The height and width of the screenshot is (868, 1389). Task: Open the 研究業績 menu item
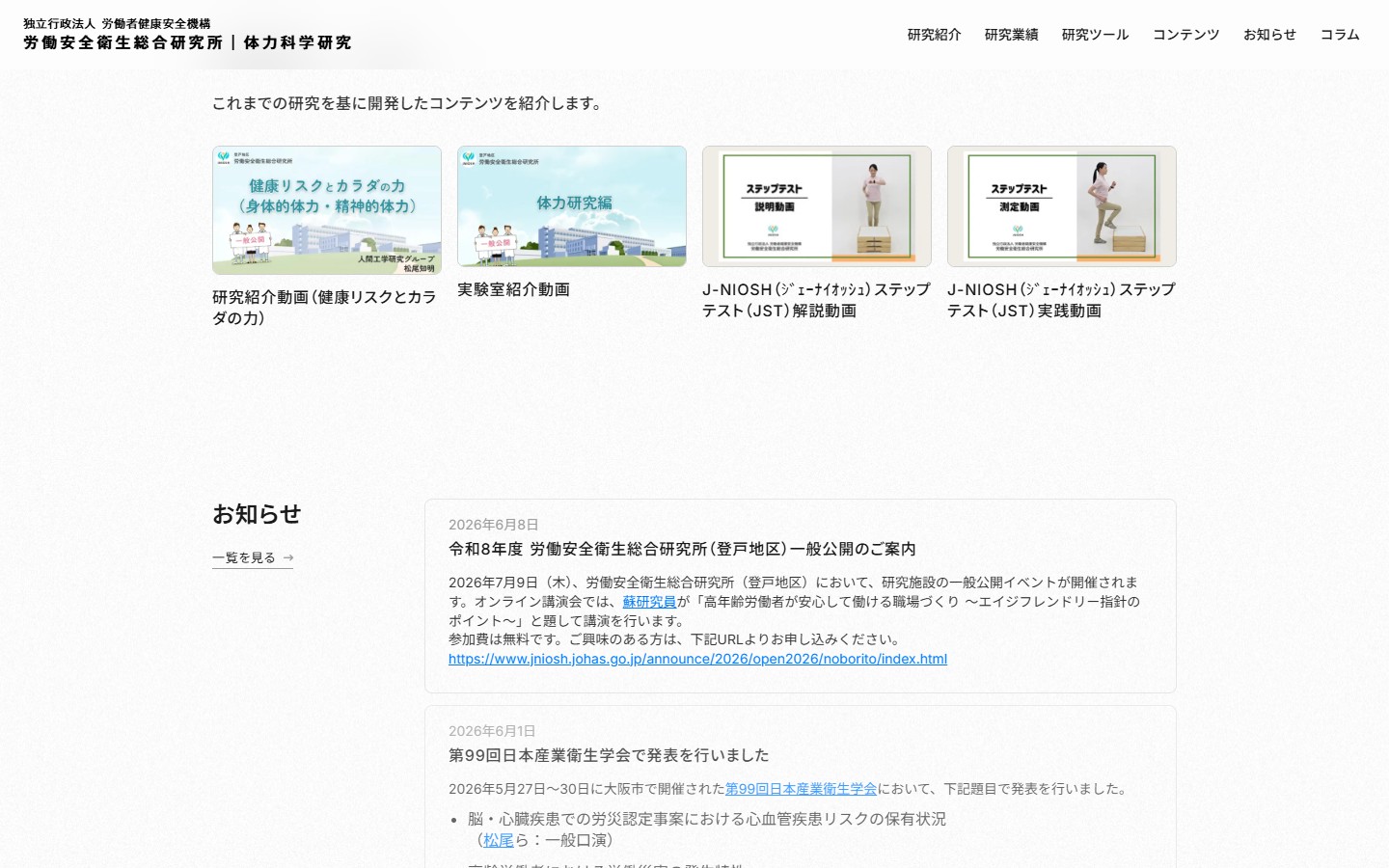tap(1011, 35)
